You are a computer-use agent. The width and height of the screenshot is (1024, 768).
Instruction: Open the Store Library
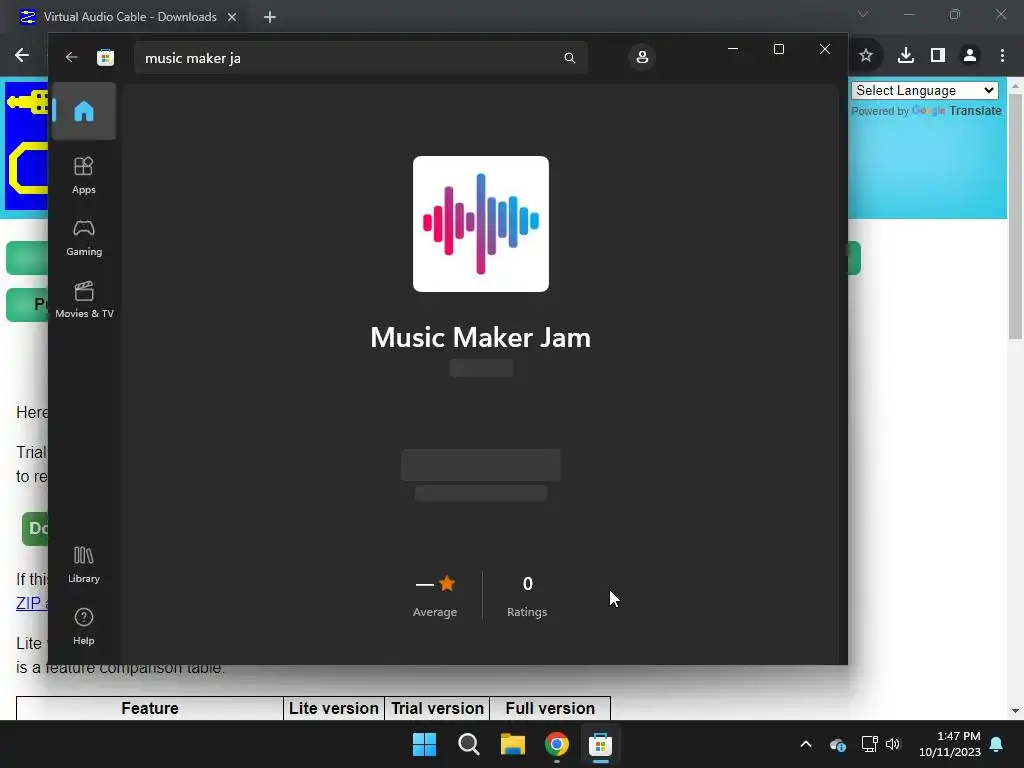(84, 564)
